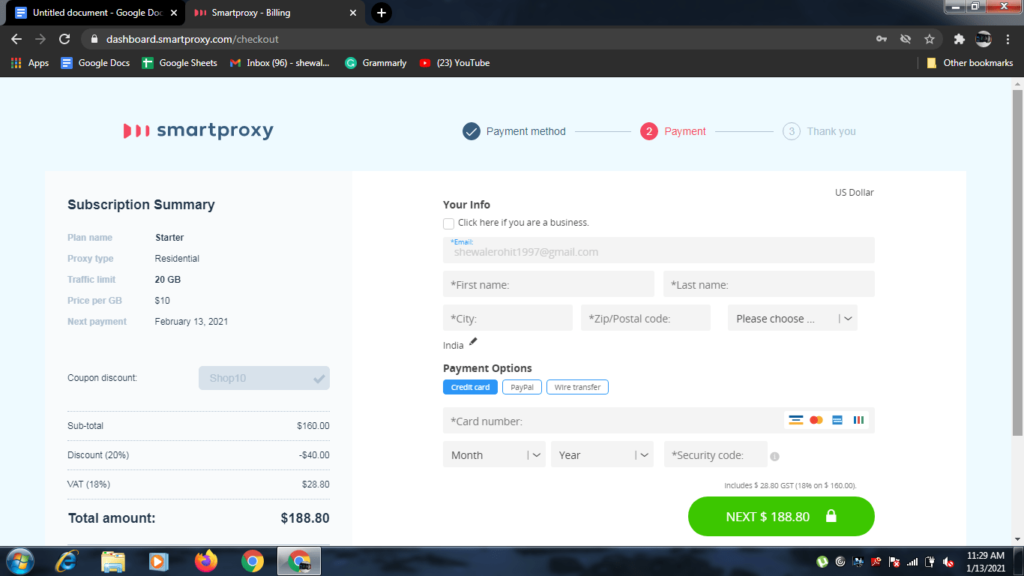Click the security code info icon

[775, 456]
